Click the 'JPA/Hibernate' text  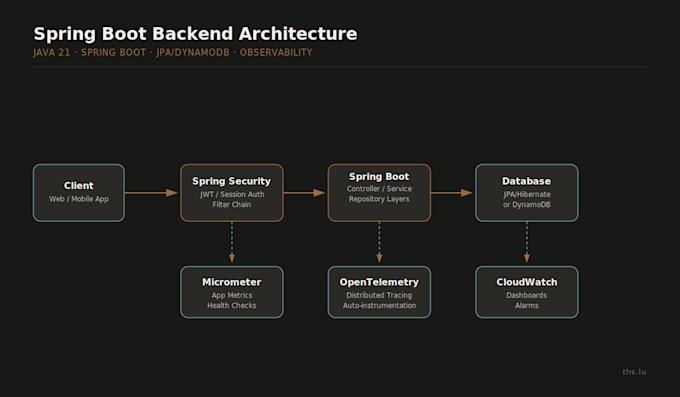pyautogui.click(x=526, y=194)
